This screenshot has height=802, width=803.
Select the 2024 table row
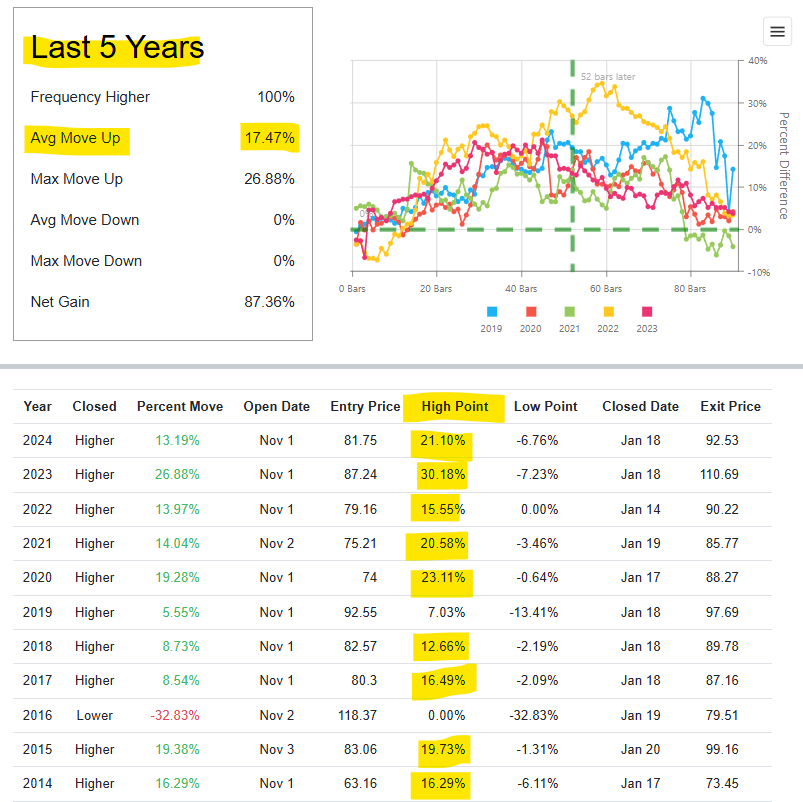pyautogui.click(x=392, y=440)
